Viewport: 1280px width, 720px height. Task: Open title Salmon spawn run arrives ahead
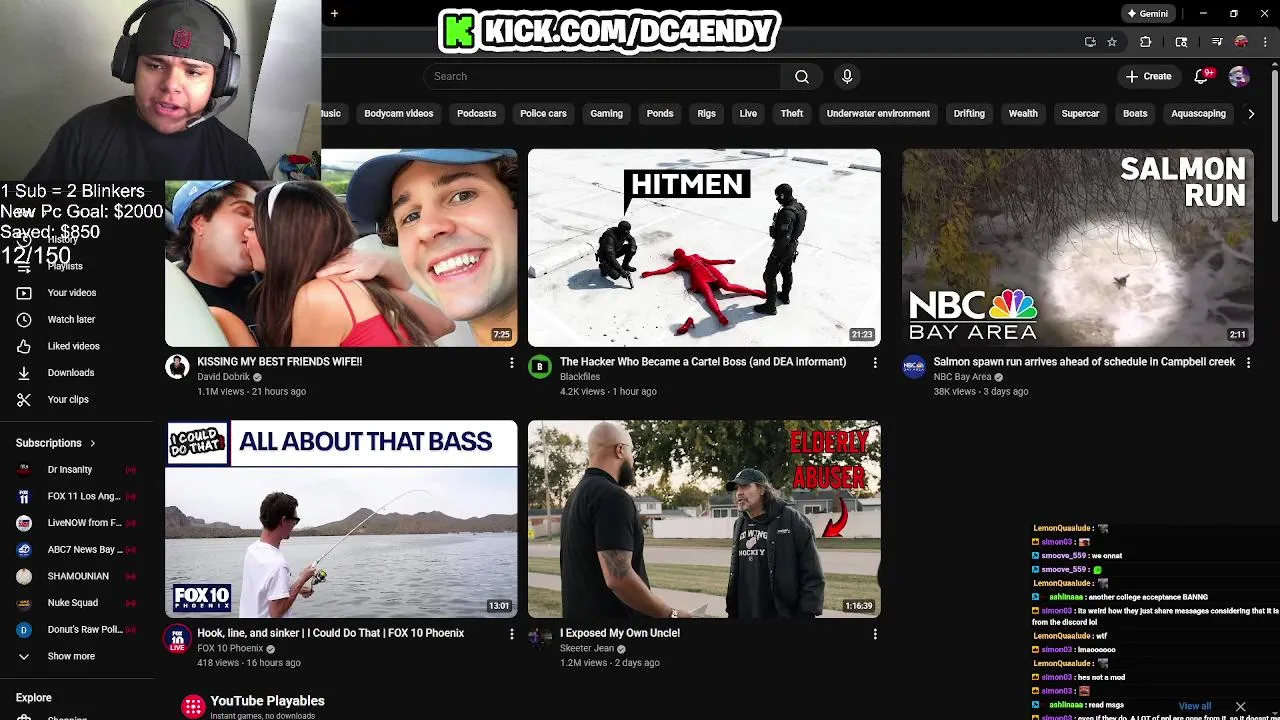(1084, 362)
